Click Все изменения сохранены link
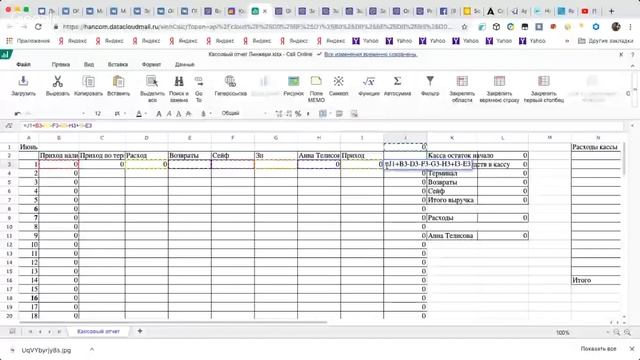 [370, 54]
